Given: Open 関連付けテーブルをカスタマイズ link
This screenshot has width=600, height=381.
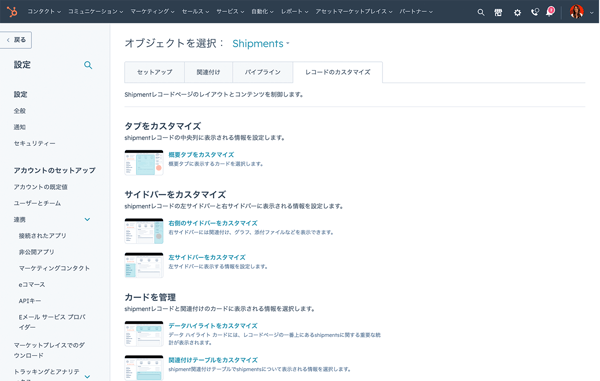Looking at the screenshot, I should pyautogui.click(x=213, y=360).
